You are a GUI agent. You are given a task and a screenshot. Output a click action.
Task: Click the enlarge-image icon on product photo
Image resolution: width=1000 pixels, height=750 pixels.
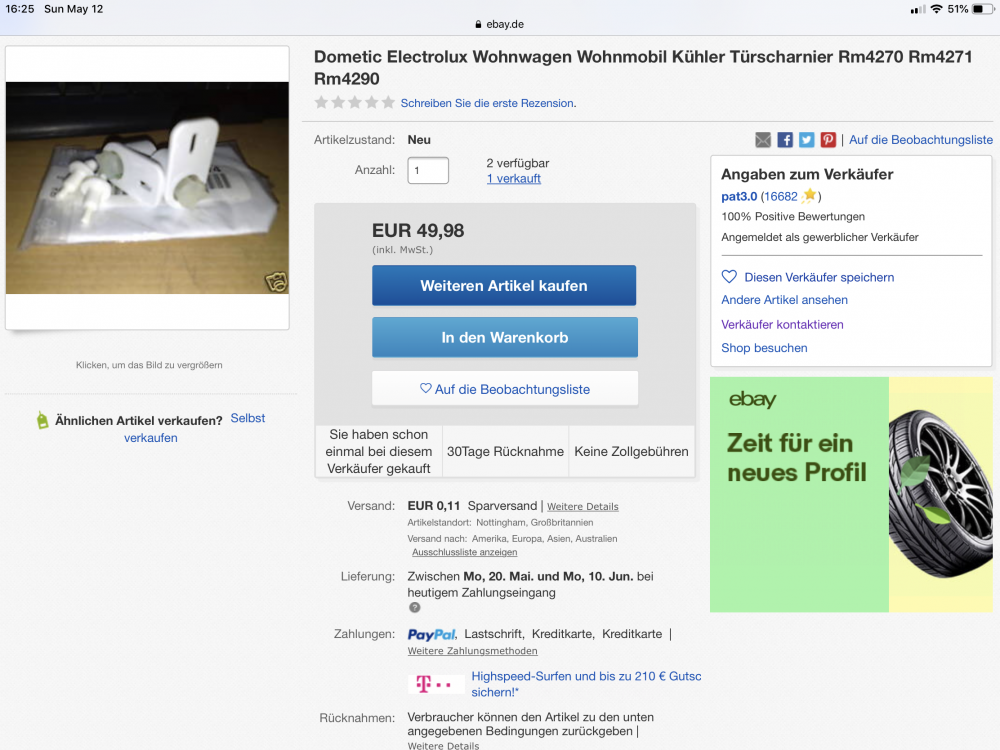pyautogui.click(x=277, y=281)
